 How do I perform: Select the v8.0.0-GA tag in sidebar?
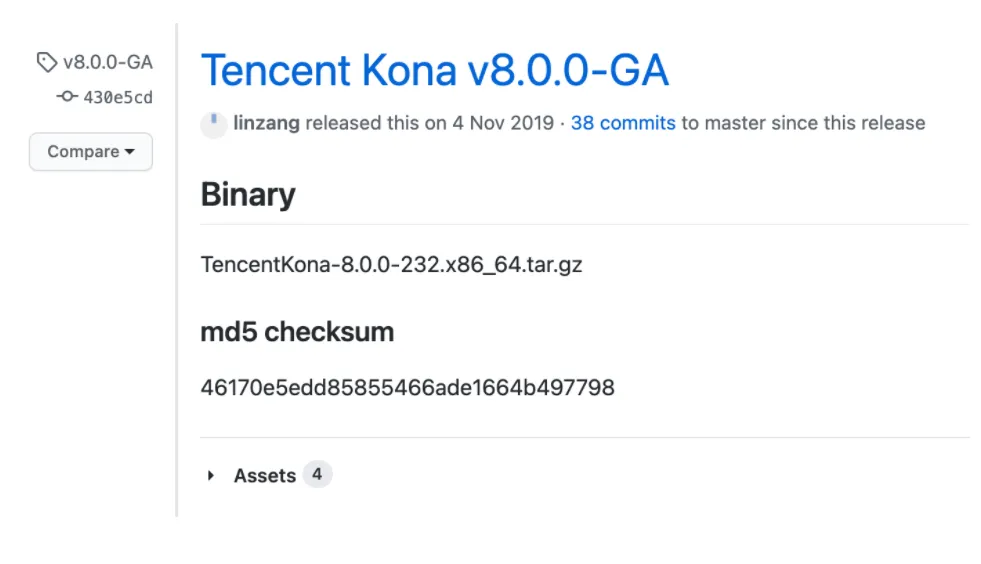(x=107, y=62)
